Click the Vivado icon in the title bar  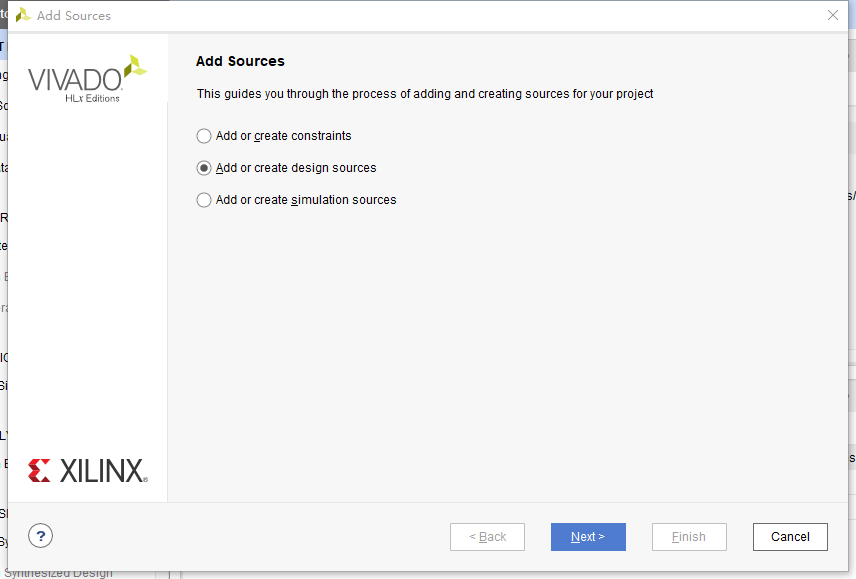22,15
